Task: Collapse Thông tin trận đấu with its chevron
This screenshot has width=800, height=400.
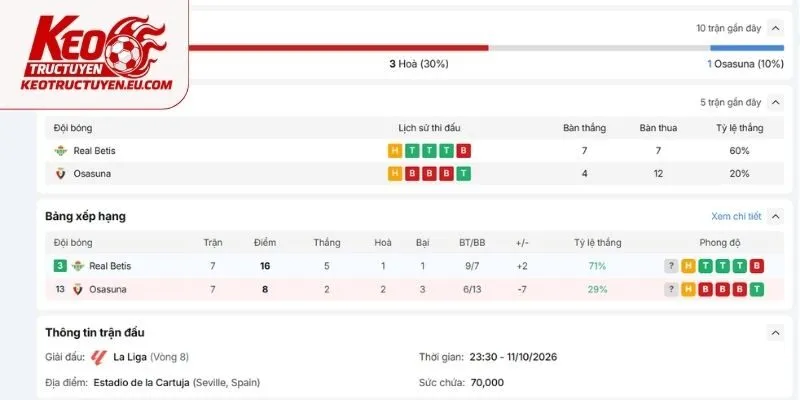Action: pyautogui.click(x=776, y=333)
